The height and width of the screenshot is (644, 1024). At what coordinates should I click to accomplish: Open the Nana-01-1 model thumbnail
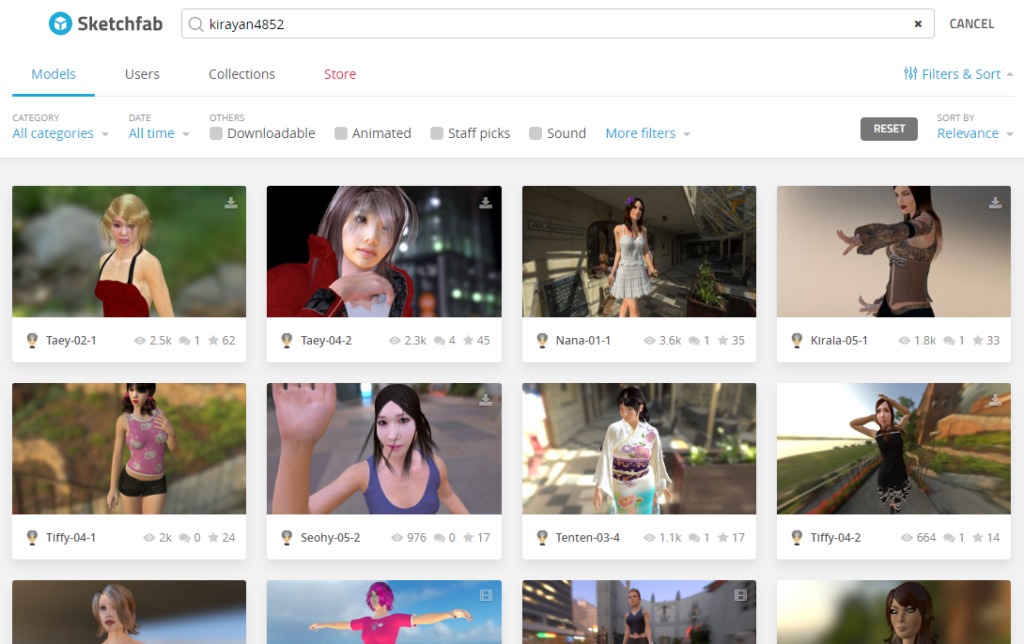coord(639,251)
